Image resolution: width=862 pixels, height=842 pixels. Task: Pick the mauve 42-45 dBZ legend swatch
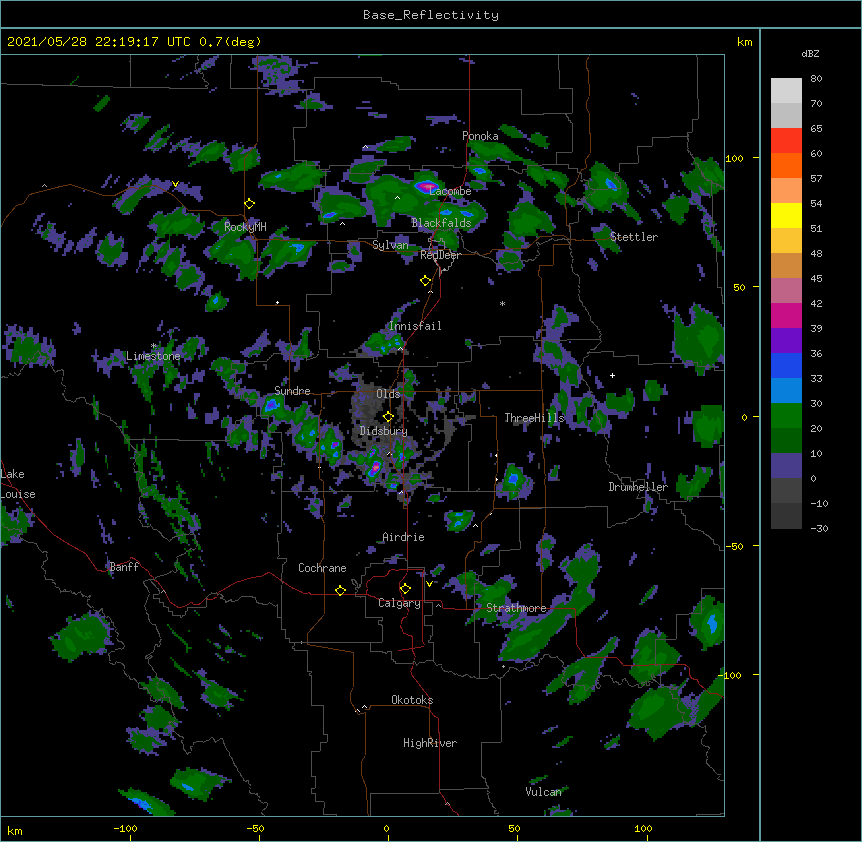click(786, 291)
